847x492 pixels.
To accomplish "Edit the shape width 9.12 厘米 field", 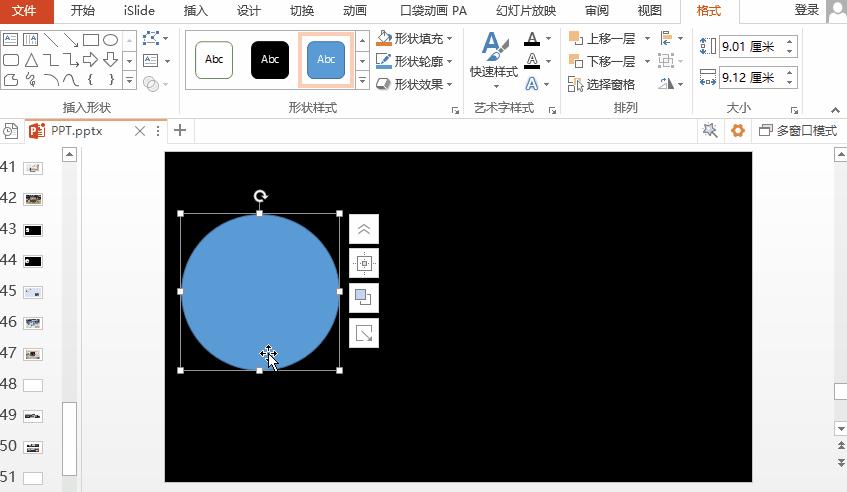I will click(751, 78).
